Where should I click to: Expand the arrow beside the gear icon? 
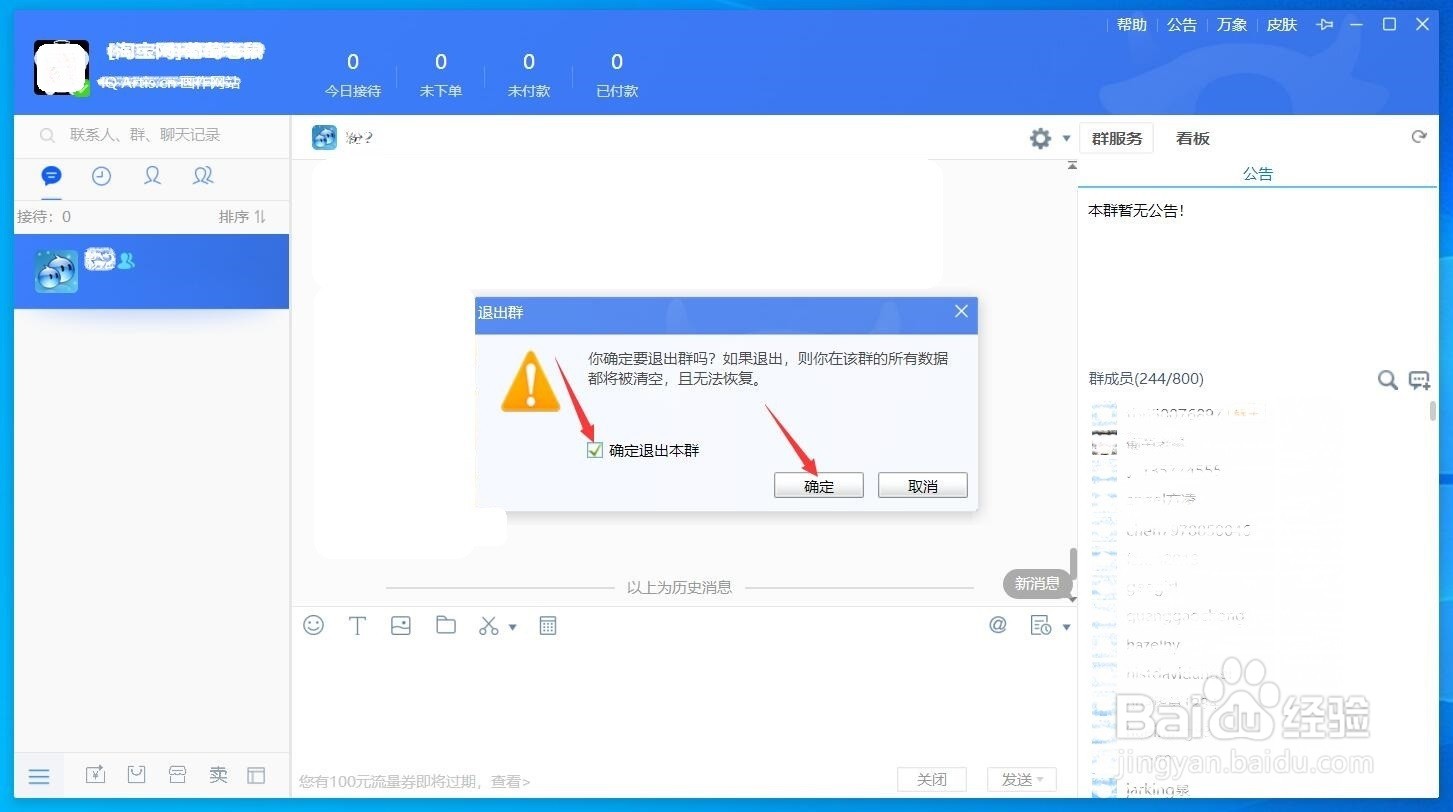click(x=1066, y=139)
